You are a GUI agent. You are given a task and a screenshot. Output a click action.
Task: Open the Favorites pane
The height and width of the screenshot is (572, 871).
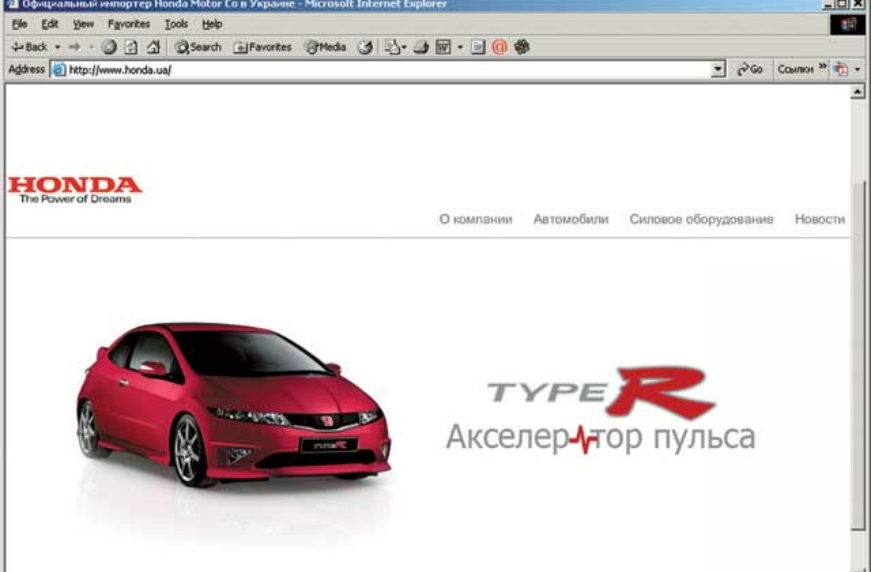(262, 47)
